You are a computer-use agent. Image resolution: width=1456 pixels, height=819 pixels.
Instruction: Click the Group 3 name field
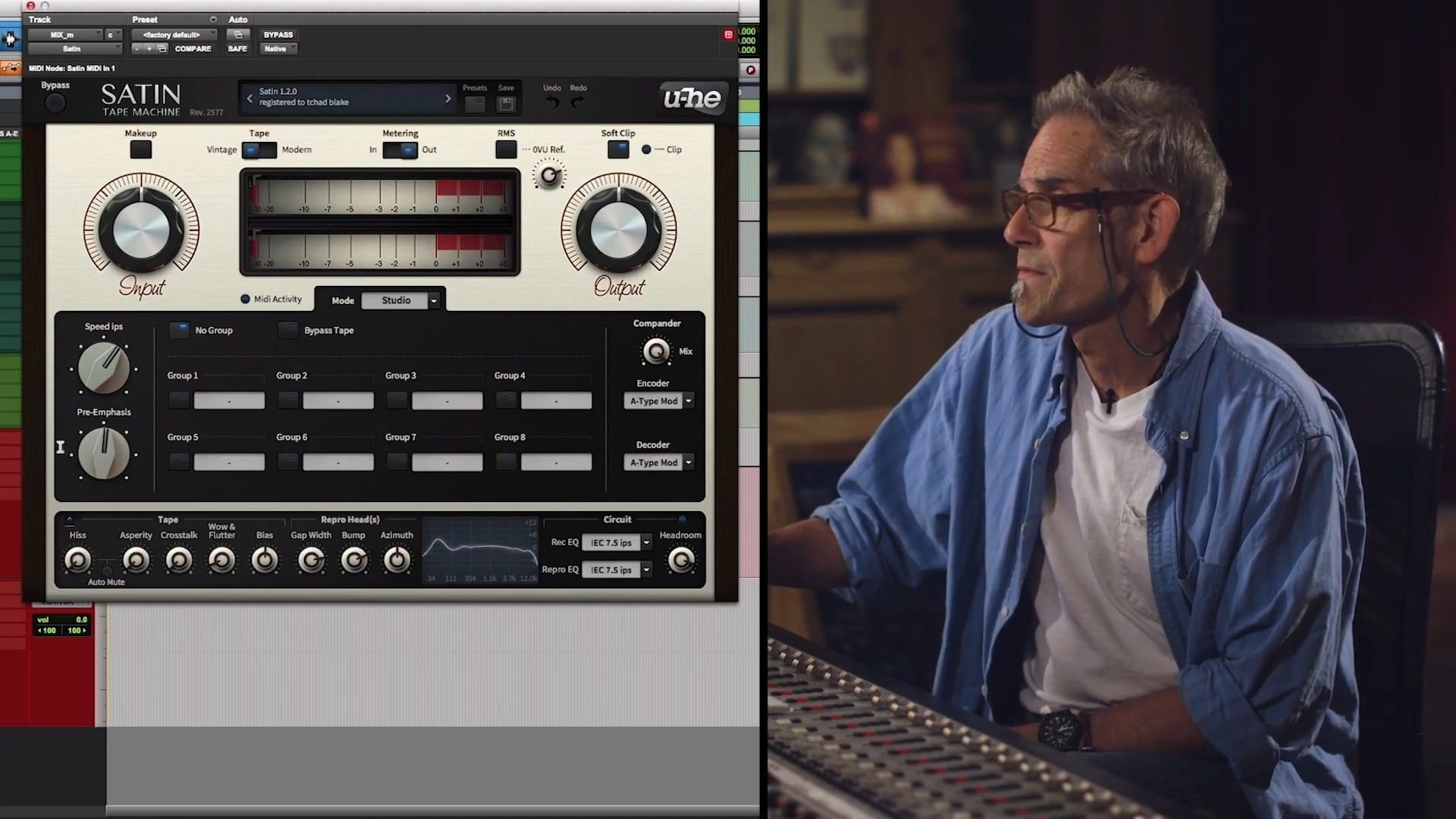point(447,400)
